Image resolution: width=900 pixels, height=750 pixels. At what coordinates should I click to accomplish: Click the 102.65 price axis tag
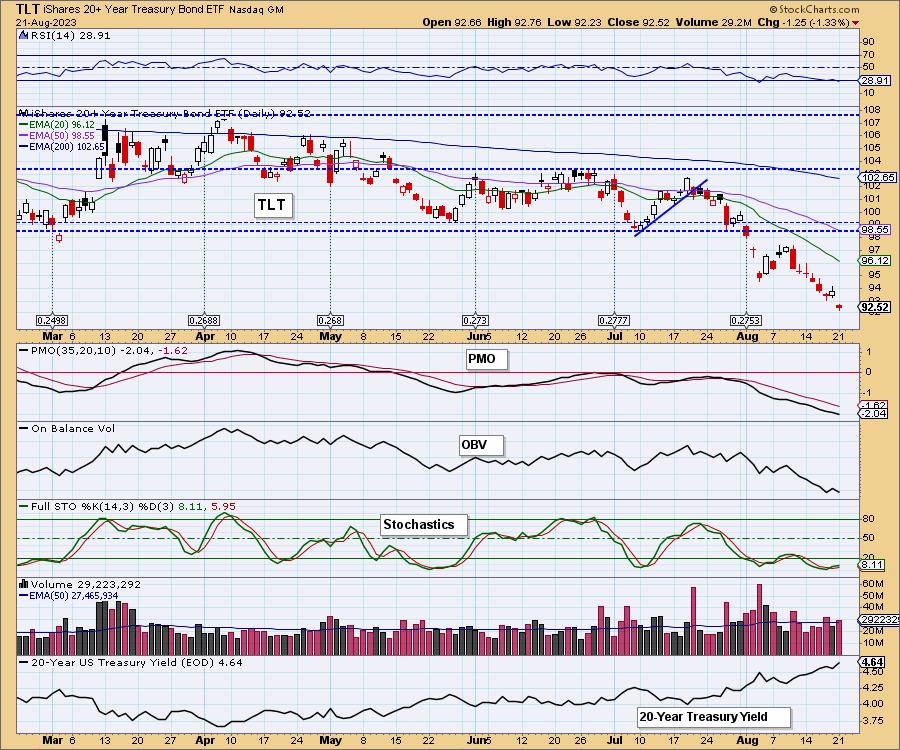tap(878, 178)
